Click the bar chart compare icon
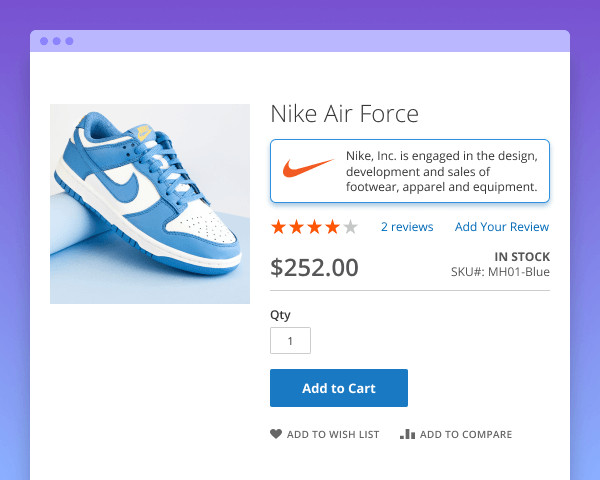The width and height of the screenshot is (600, 480). point(407,434)
